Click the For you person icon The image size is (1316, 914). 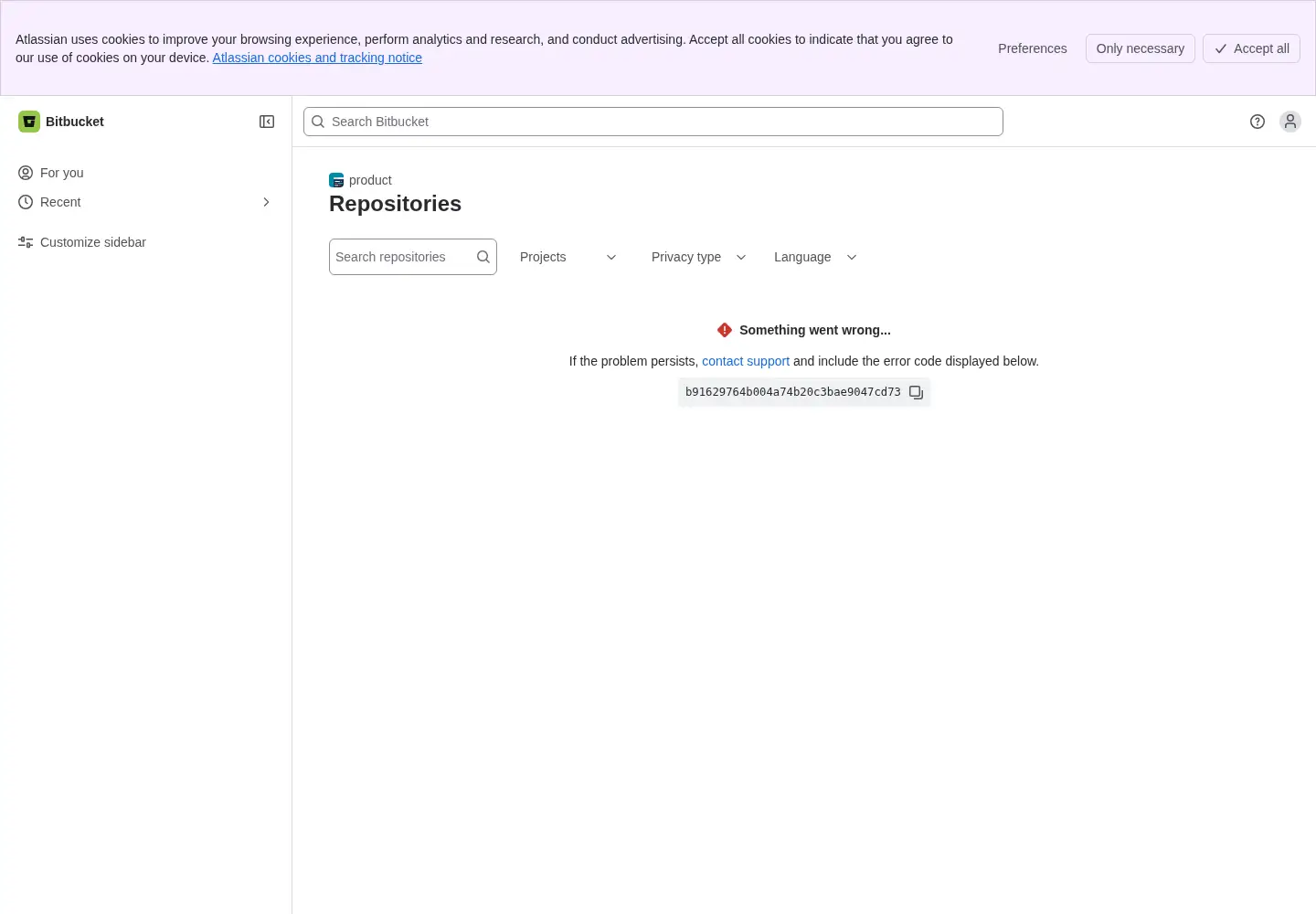click(x=26, y=173)
